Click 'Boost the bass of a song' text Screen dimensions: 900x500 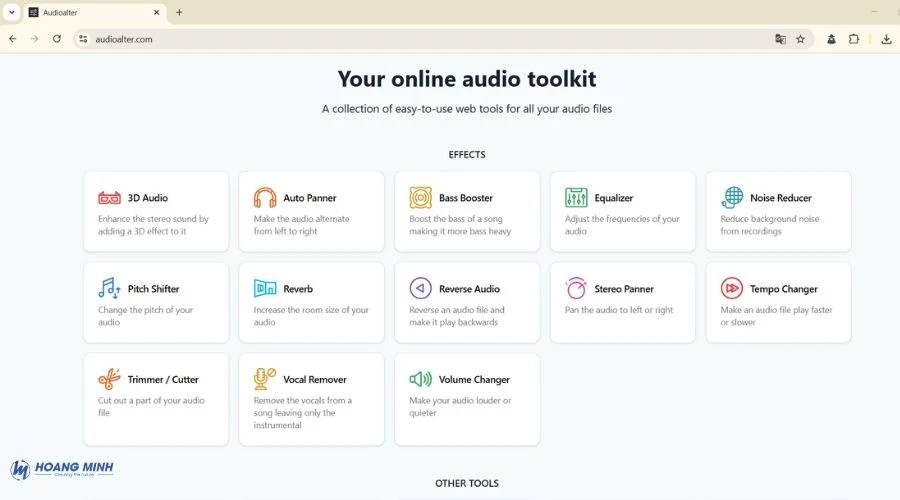pos(456,219)
